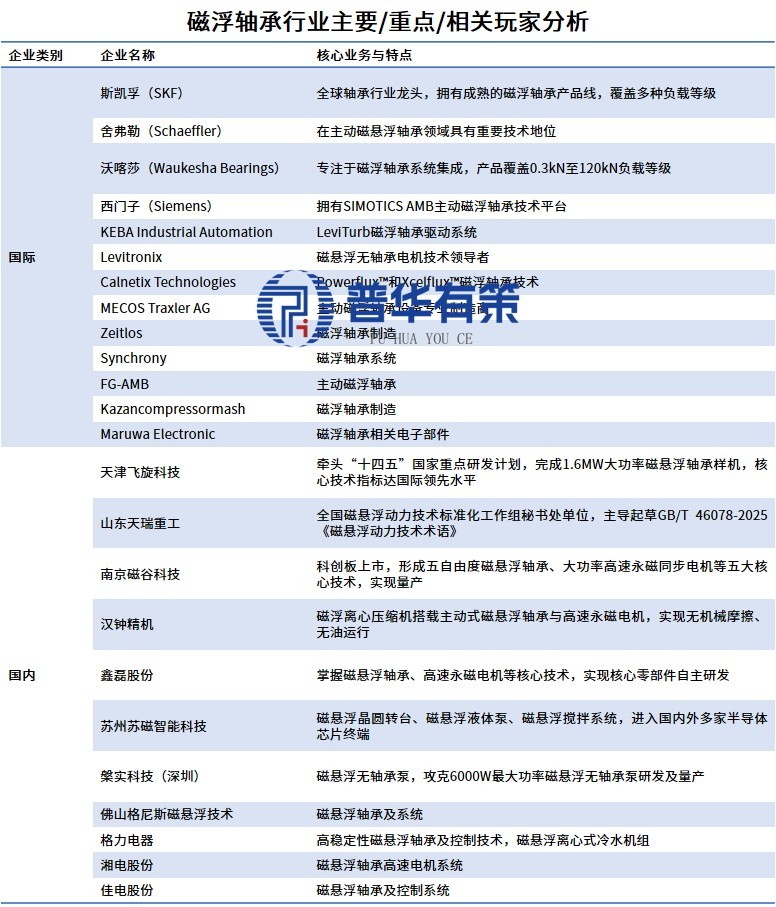Select the category label 国内

22,675
